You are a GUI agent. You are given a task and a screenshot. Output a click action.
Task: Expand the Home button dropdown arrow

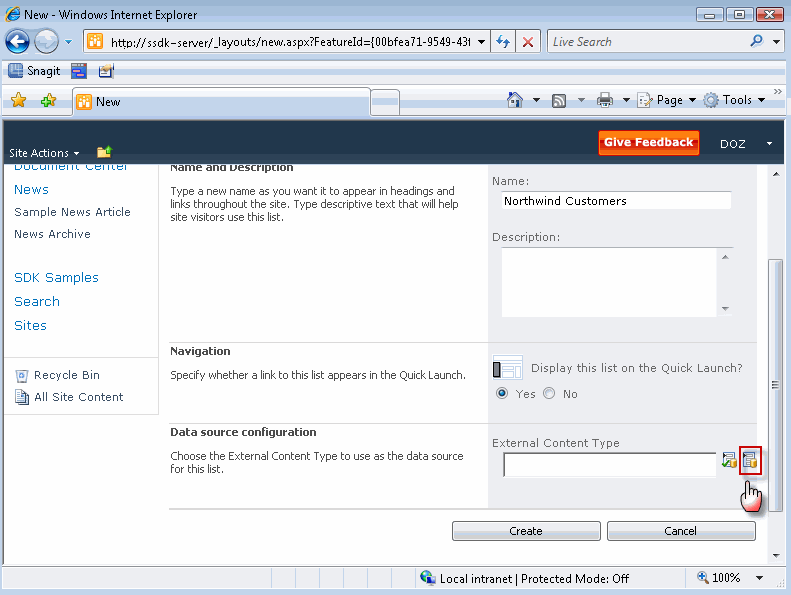(x=536, y=100)
